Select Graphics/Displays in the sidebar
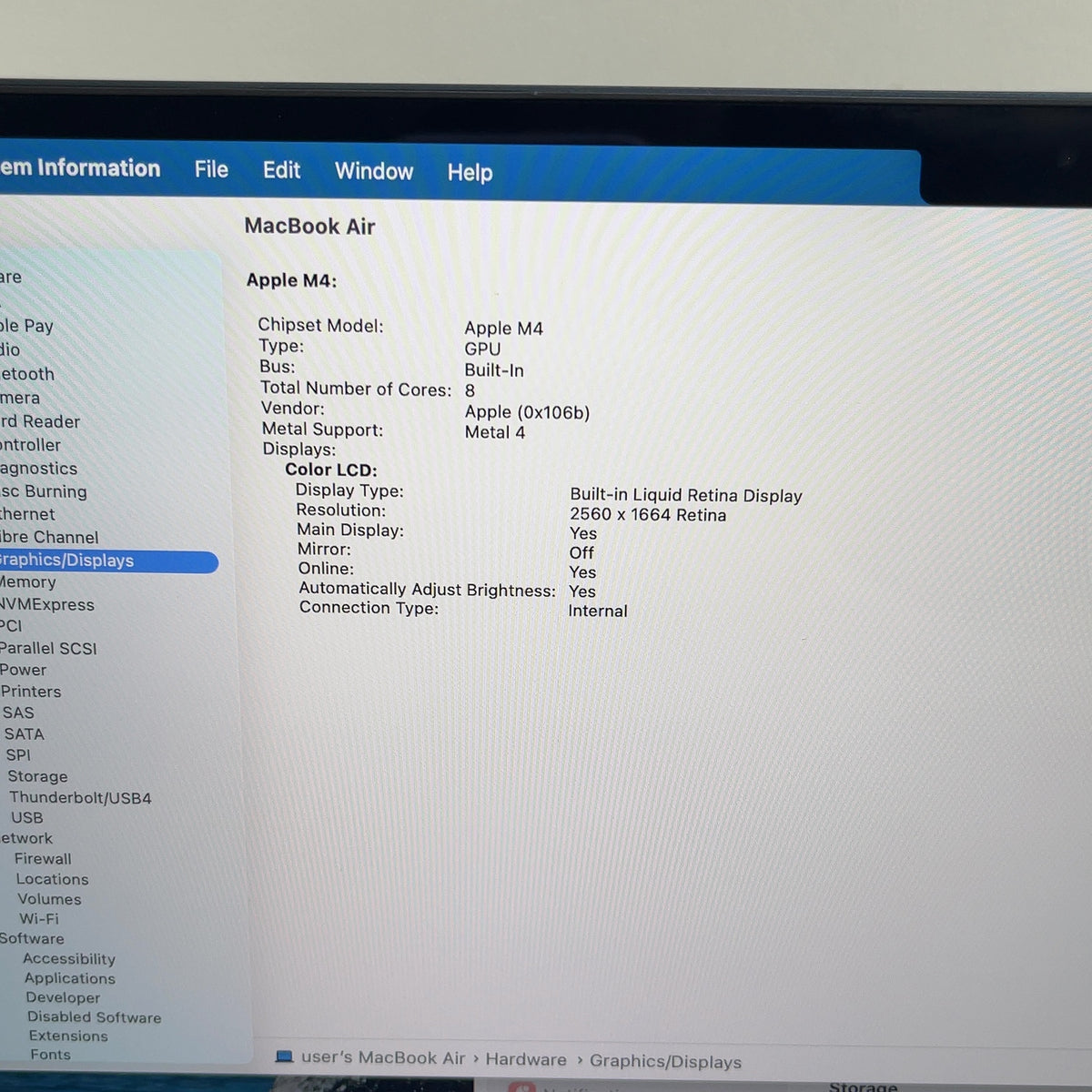Image resolution: width=1092 pixels, height=1092 pixels. tap(109, 561)
